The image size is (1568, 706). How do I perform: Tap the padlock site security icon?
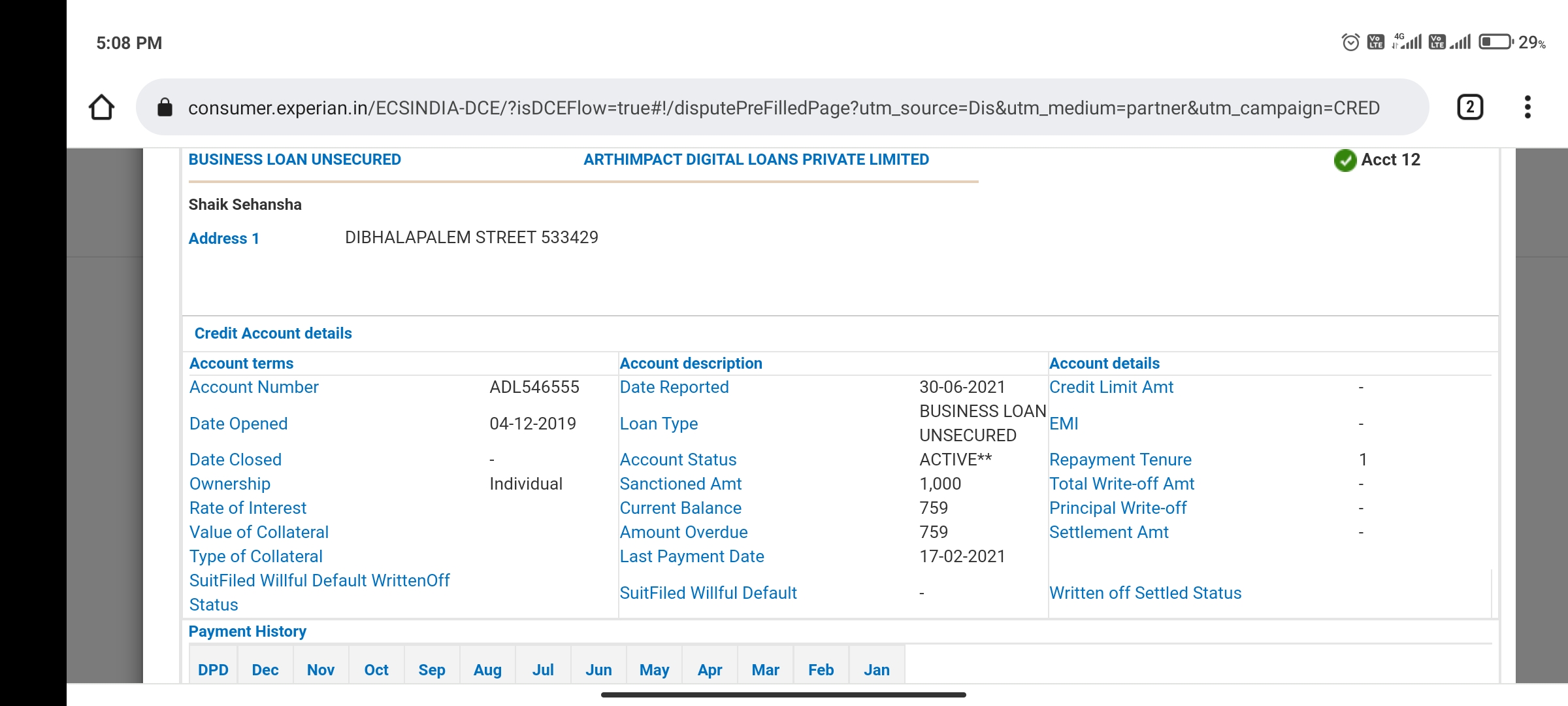(165, 107)
